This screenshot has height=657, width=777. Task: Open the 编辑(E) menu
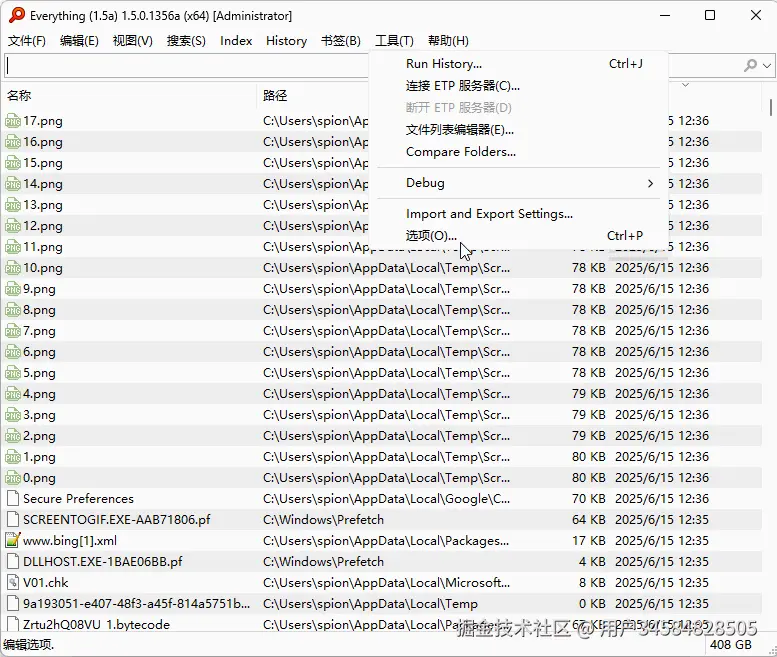click(x=79, y=41)
